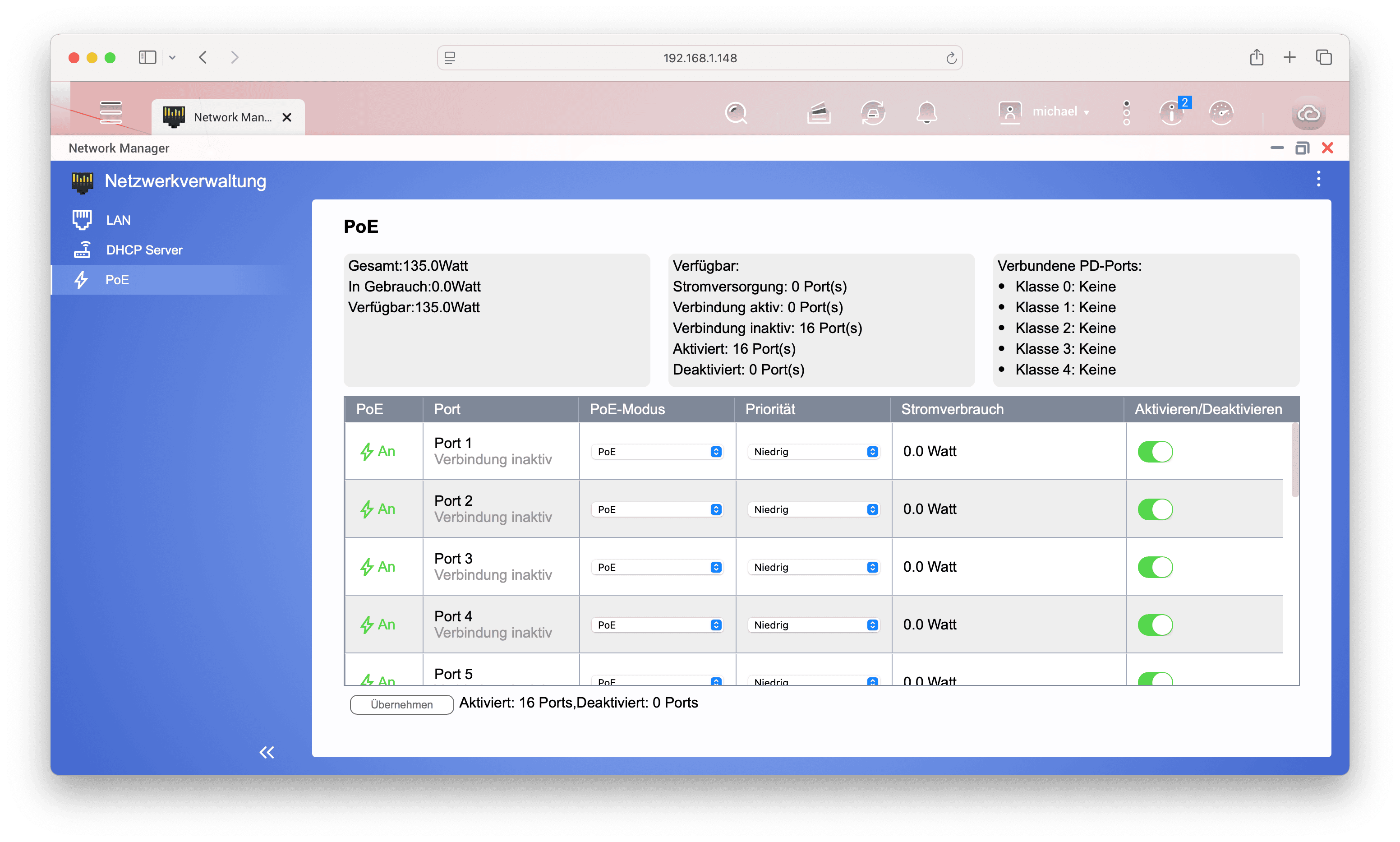Click the info icon with badge 2

coord(1171,112)
